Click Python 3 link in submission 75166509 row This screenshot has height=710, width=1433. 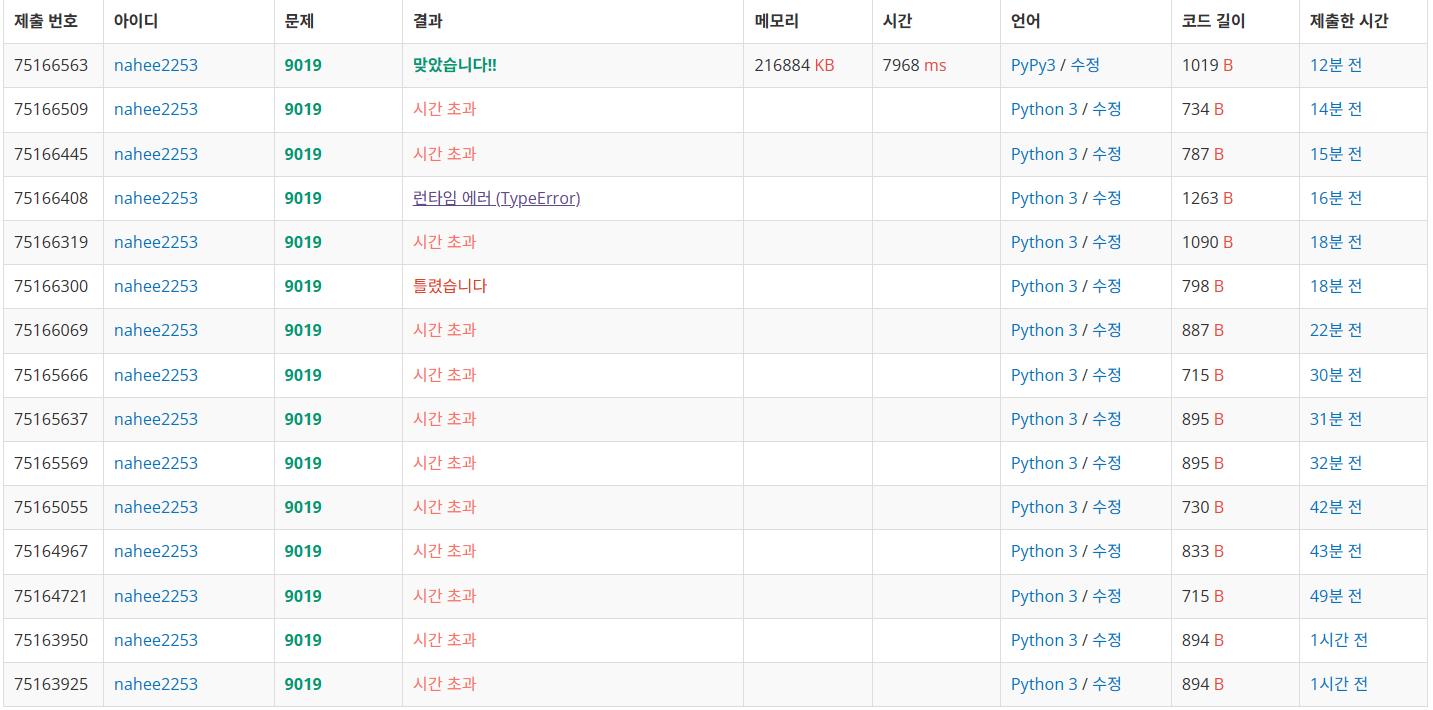click(x=1044, y=109)
